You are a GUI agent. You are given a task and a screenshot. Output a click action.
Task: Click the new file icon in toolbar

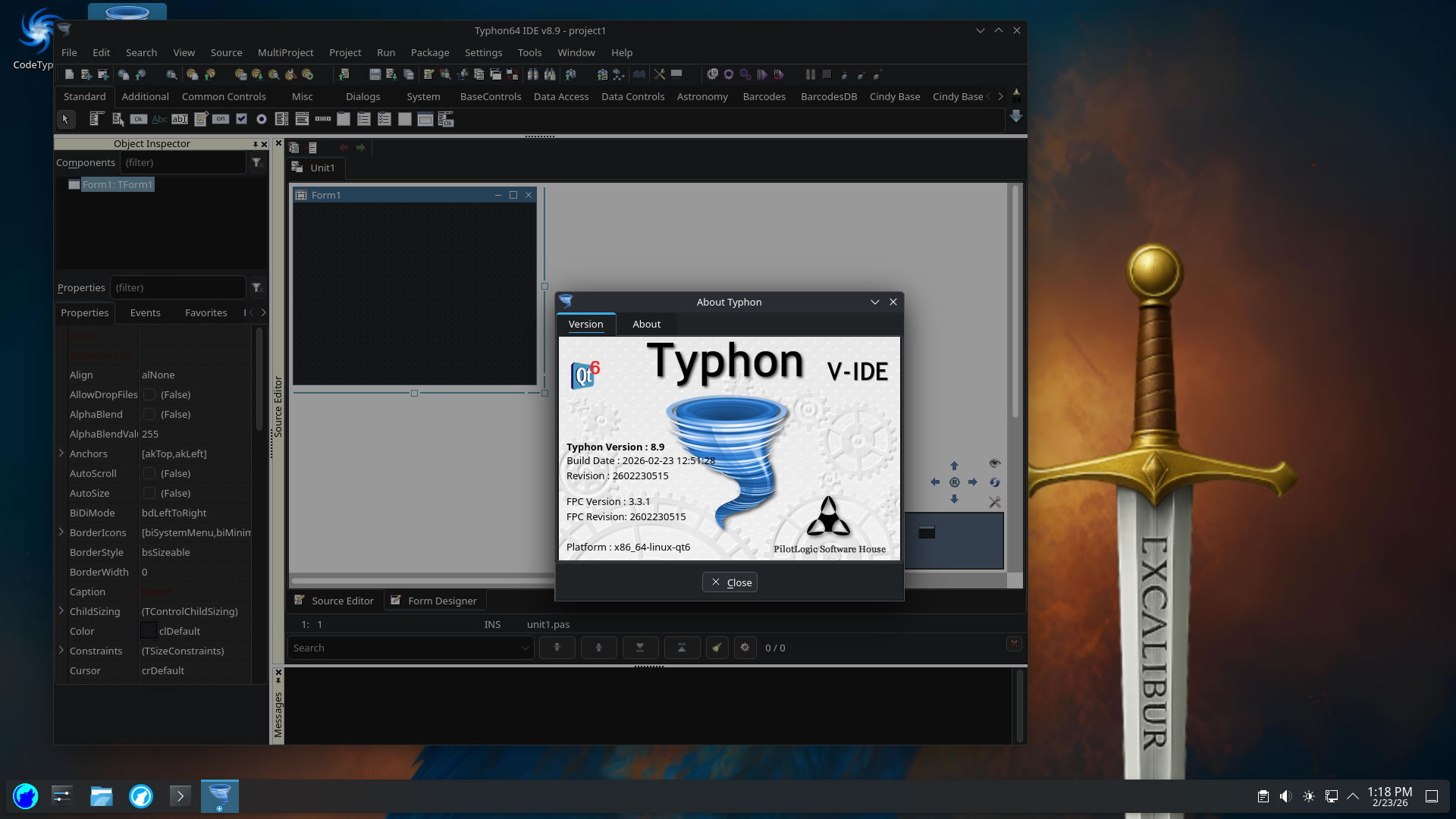click(69, 74)
